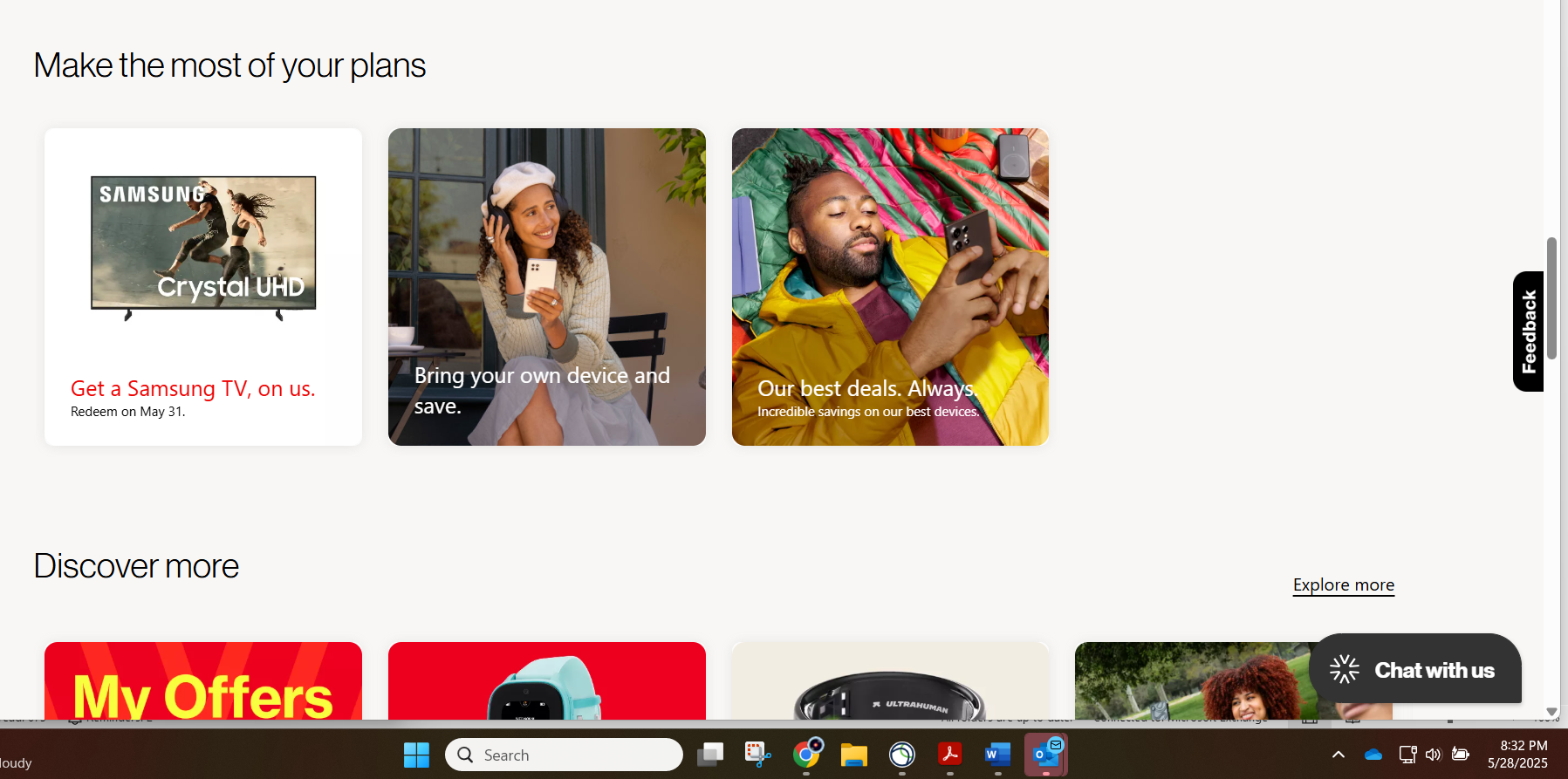Open network settings tray icon
Image resolution: width=1568 pixels, height=779 pixels.
coord(1407,755)
